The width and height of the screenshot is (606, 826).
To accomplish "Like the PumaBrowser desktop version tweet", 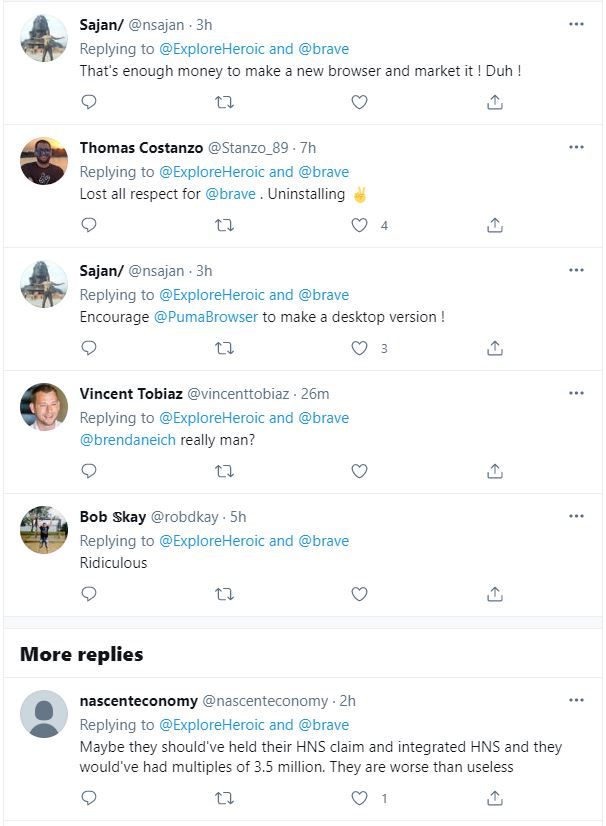I will [360, 348].
